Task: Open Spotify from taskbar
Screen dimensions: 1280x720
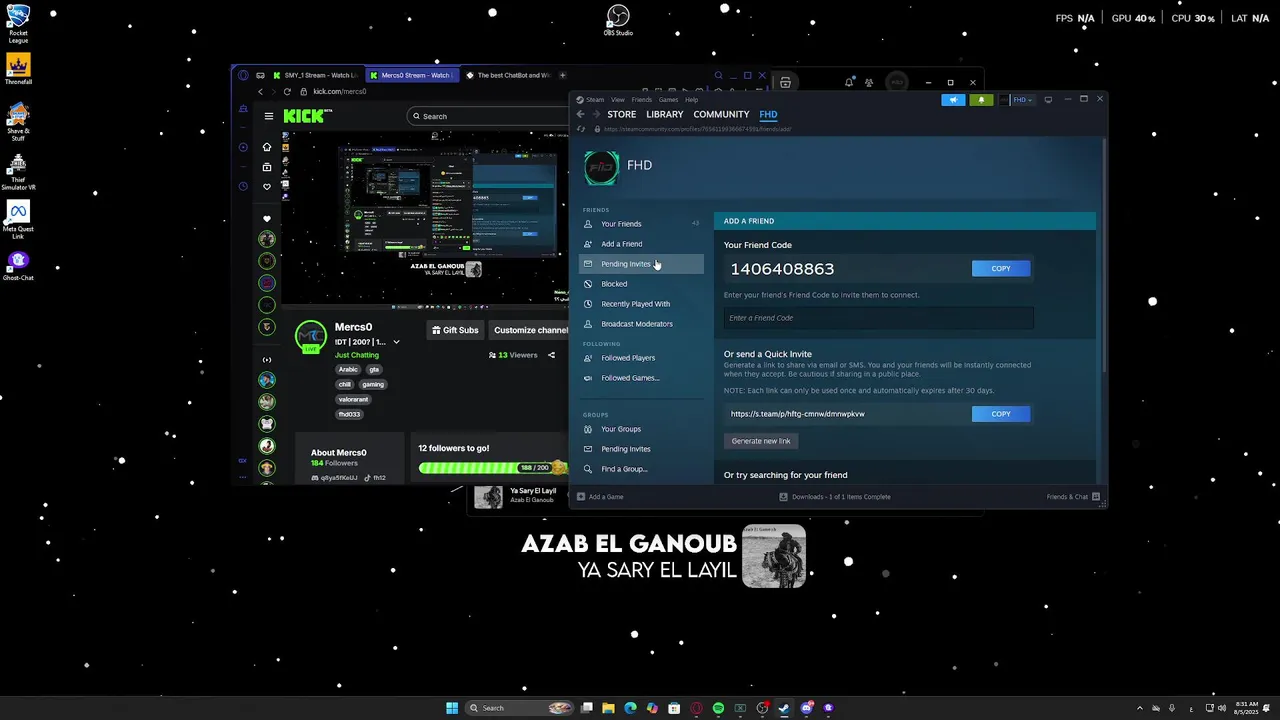Action: 718,708
